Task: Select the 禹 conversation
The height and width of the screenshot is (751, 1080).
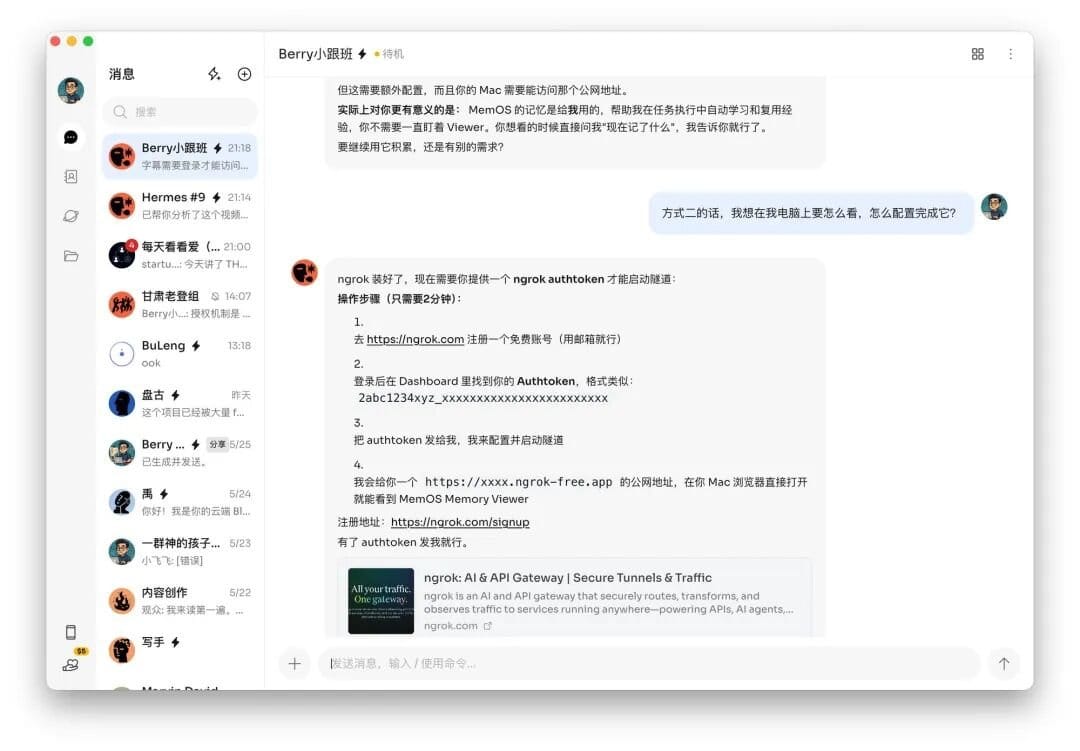Action: [180, 502]
